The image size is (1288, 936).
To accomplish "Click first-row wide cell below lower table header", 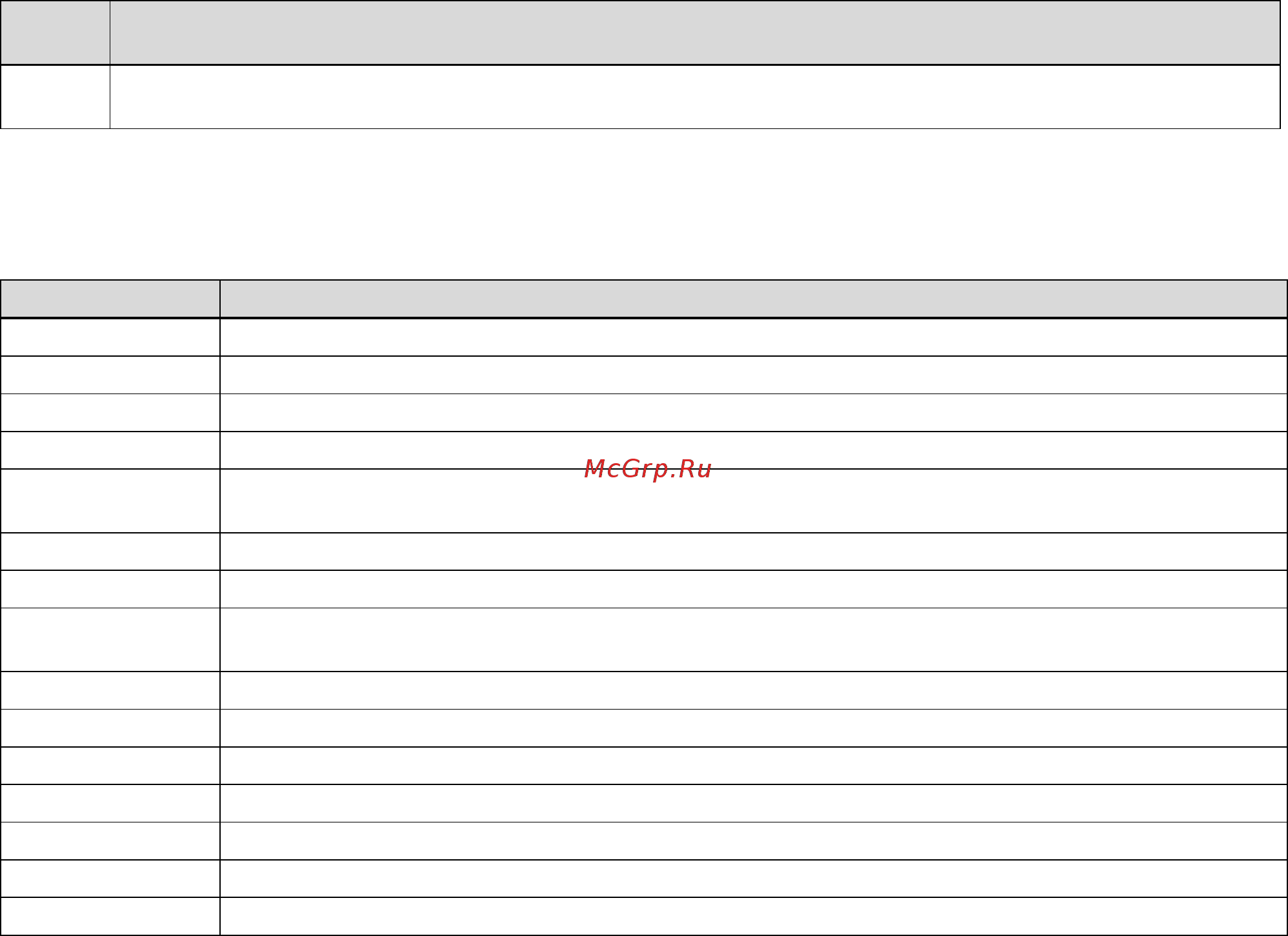I will point(754,337).
